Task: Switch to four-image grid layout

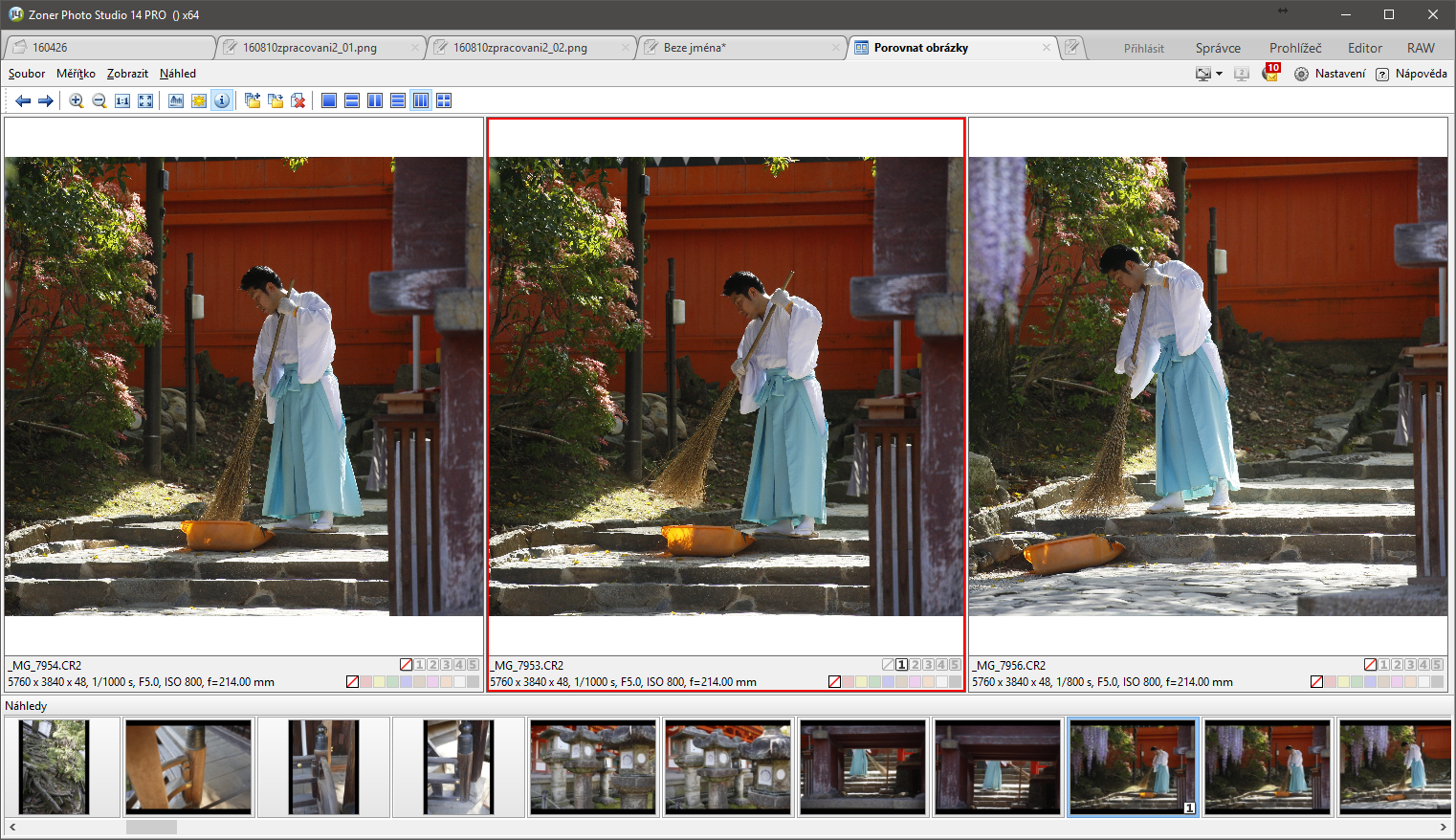Action: tap(444, 100)
